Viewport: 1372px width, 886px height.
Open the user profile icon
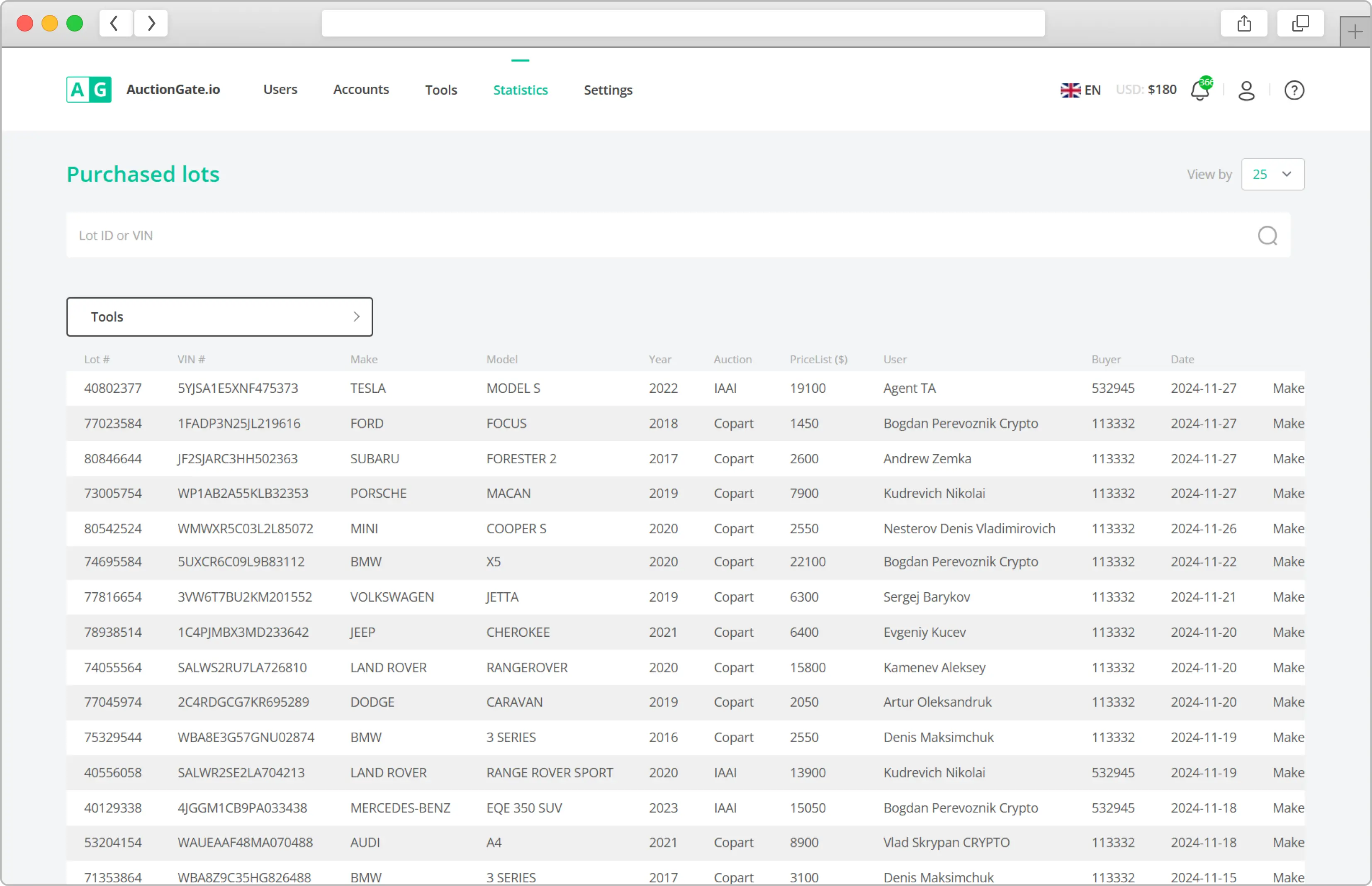[x=1246, y=90]
